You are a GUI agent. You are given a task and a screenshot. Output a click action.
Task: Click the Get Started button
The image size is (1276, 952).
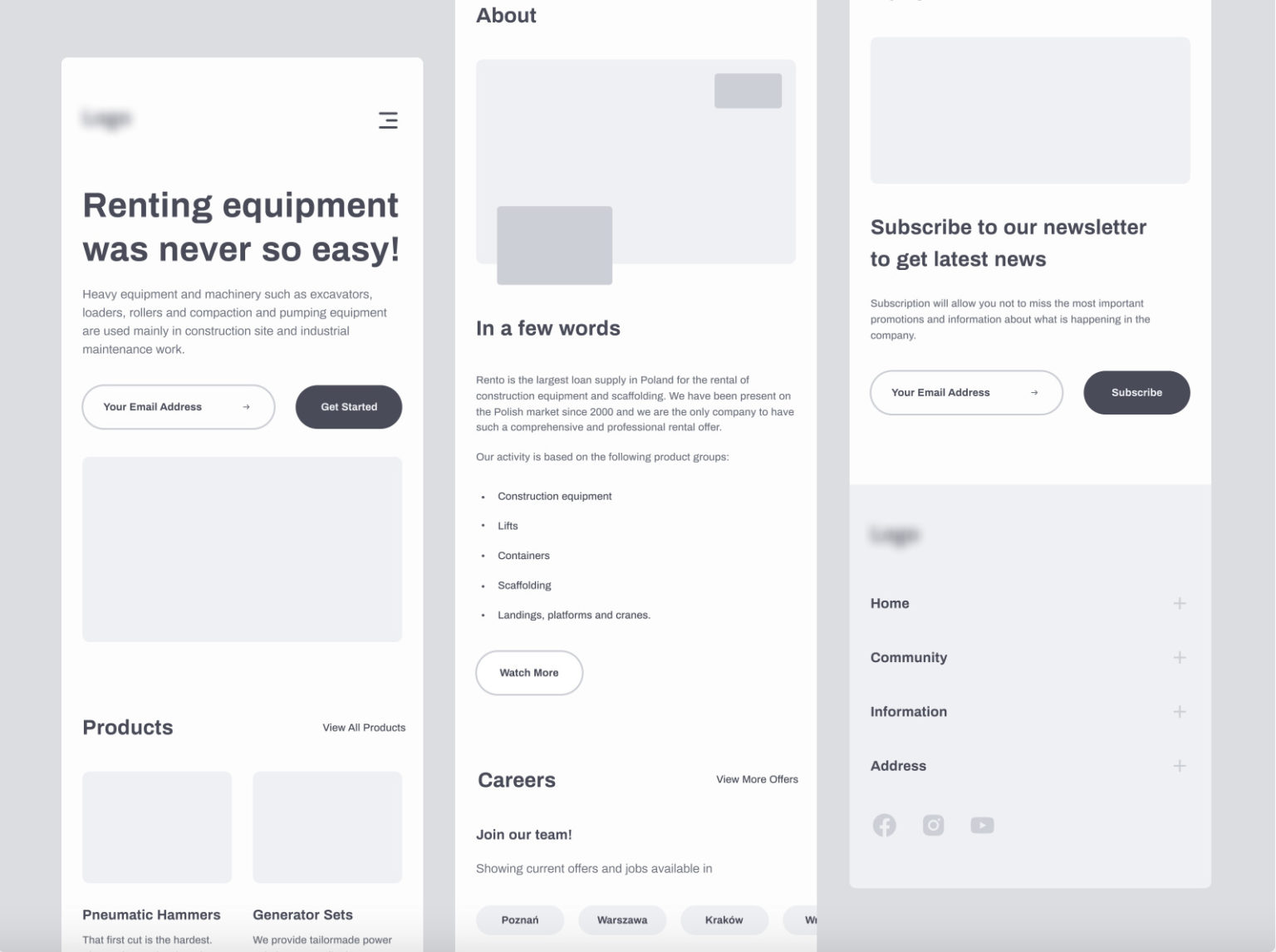348,407
